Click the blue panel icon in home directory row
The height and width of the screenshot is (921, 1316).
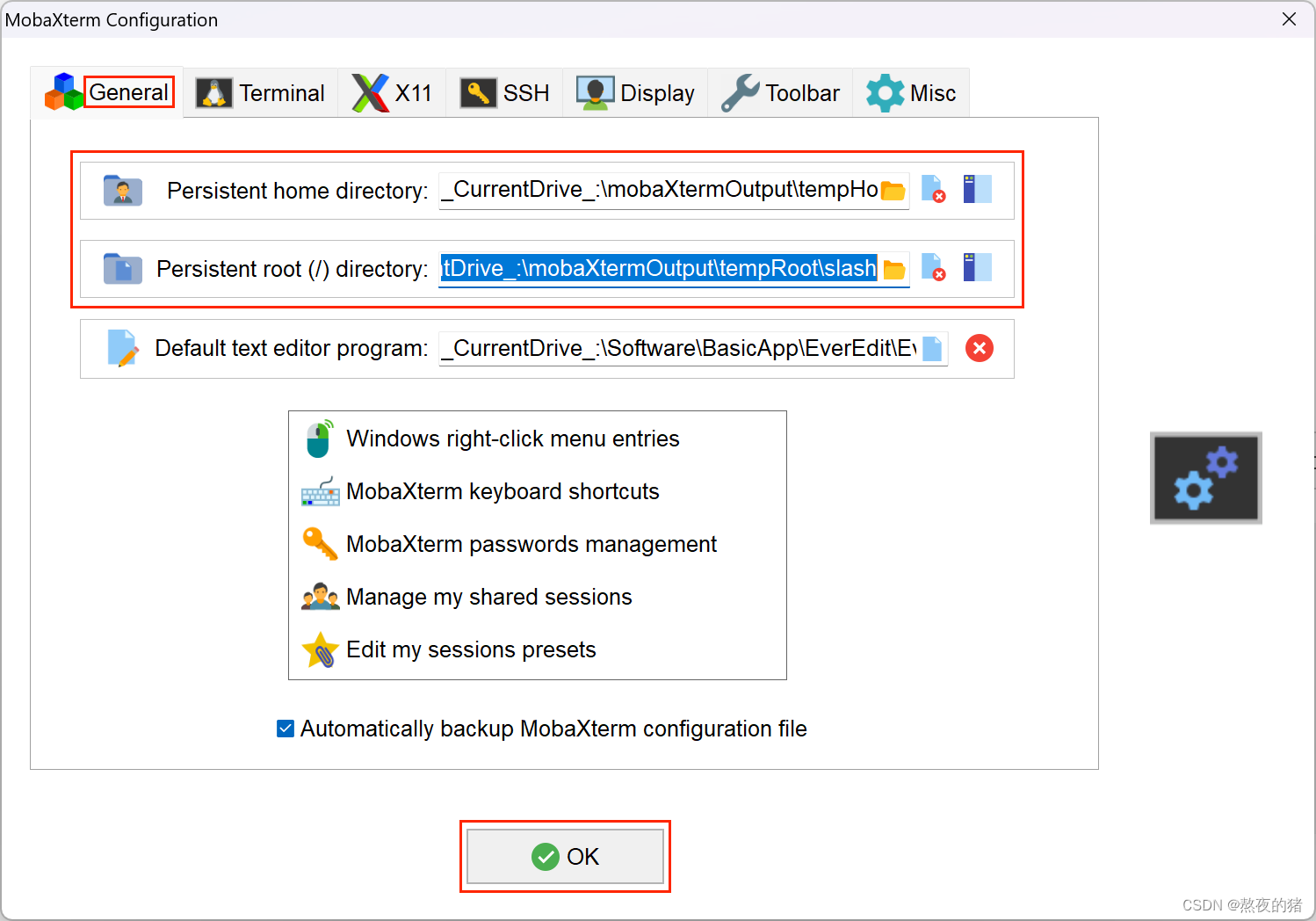click(977, 189)
